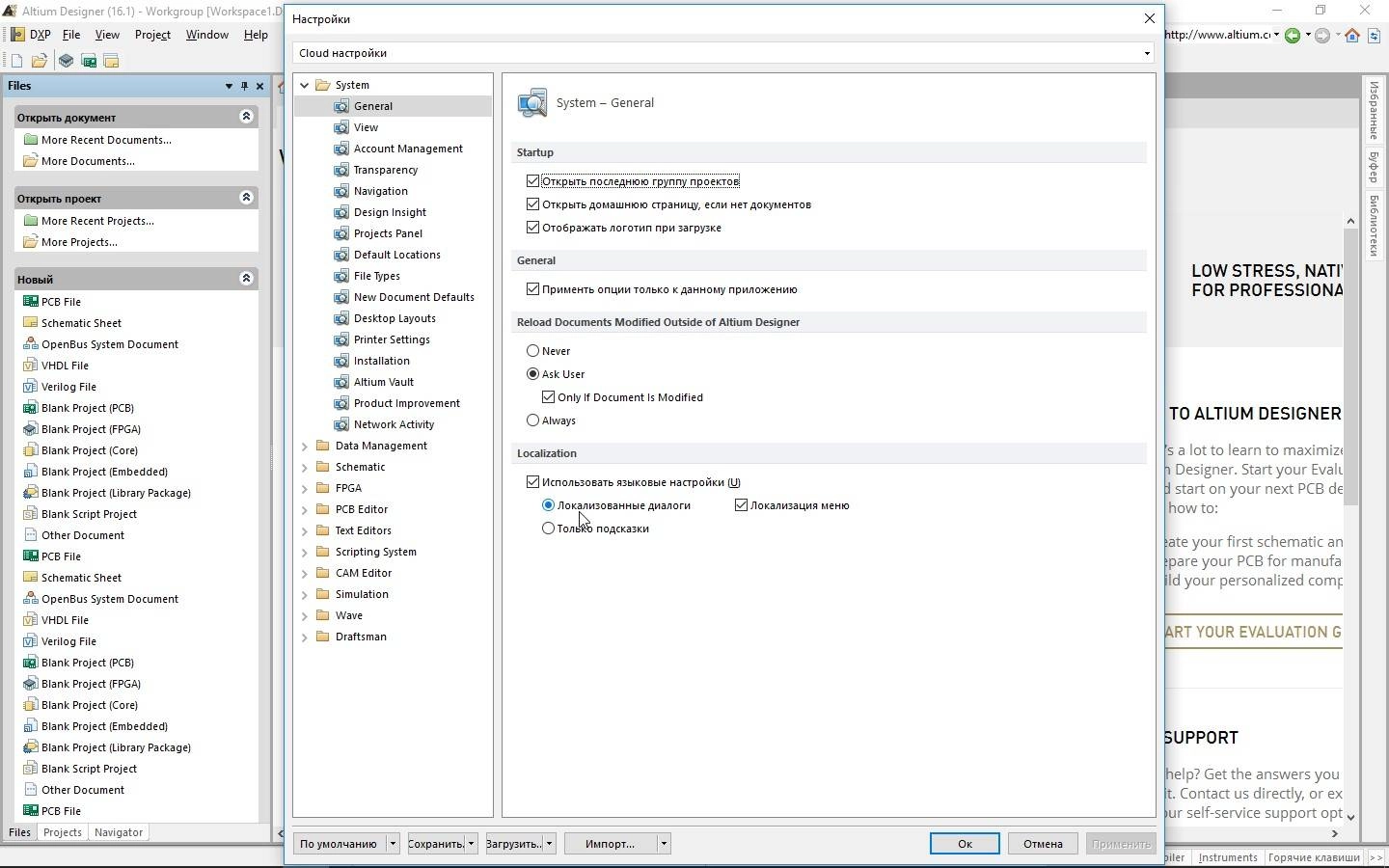Click the More Recent Projects folder icon
This screenshot has width=1389, height=868.
30,221
